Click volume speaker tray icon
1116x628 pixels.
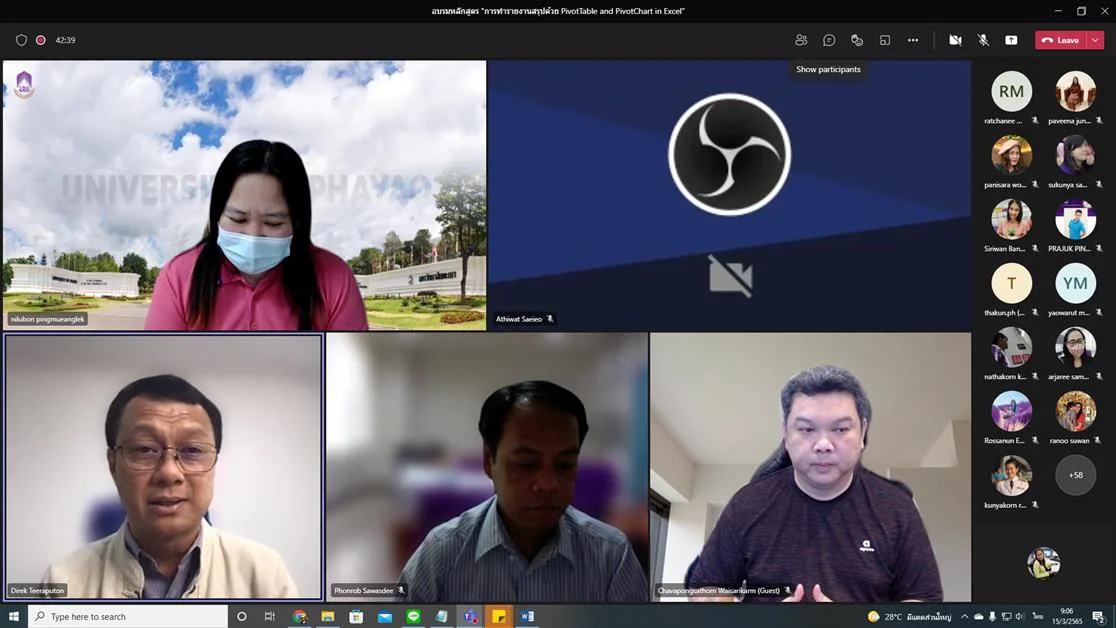(1020, 617)
